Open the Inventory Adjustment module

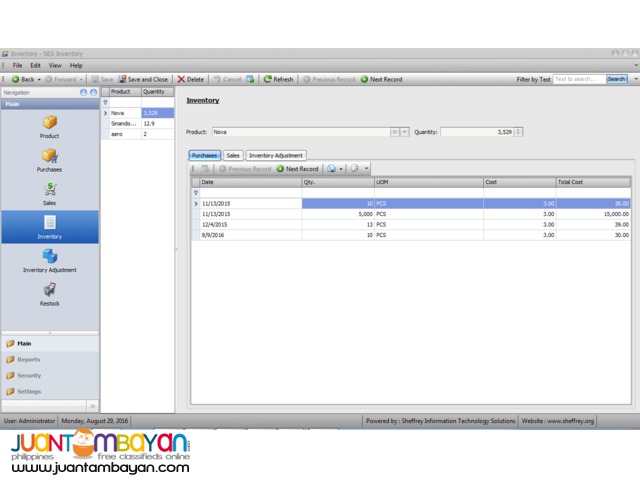pos(50,261)
